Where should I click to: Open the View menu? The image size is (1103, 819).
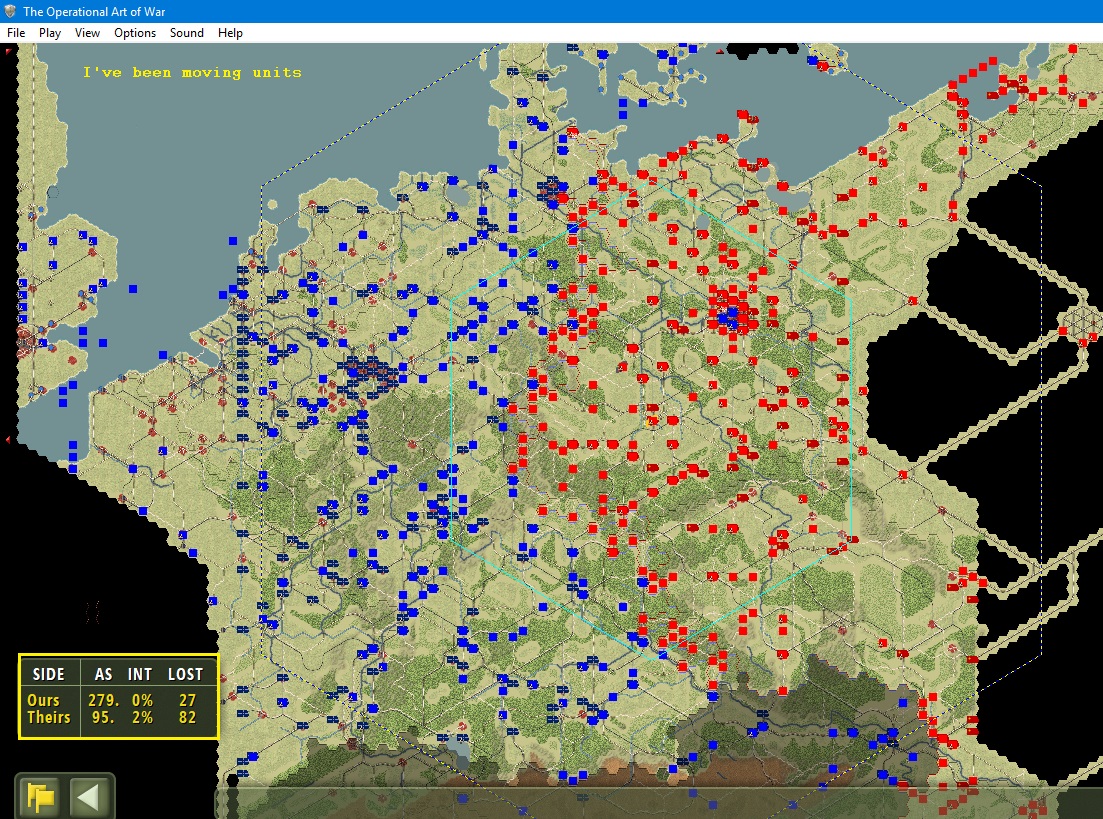point(87,32)
